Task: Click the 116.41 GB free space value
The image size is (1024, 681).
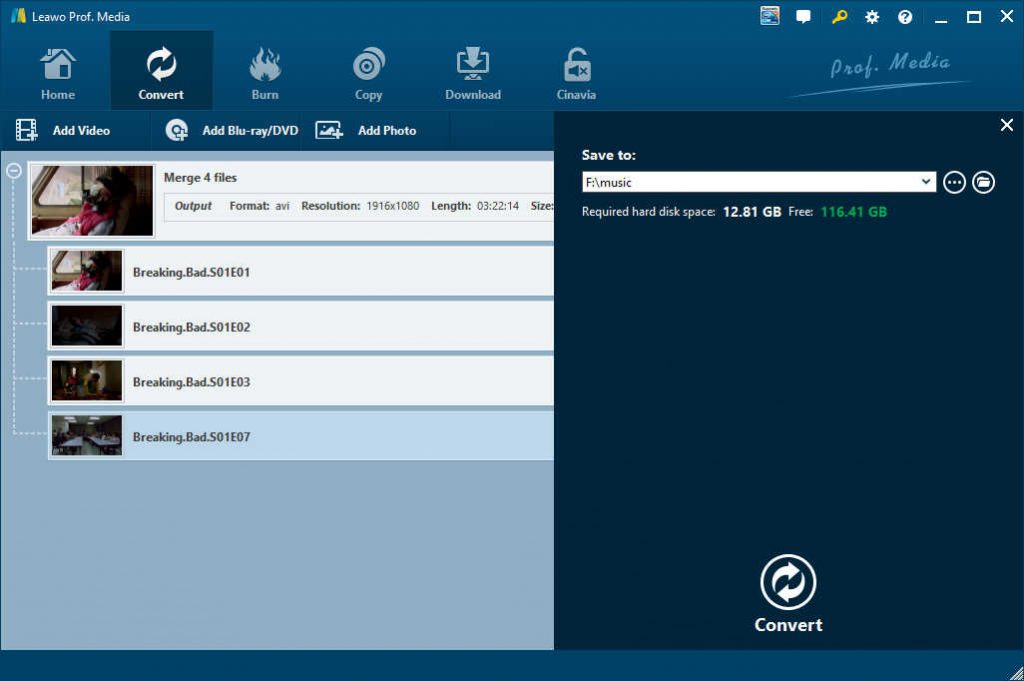Action: [854, 212]
